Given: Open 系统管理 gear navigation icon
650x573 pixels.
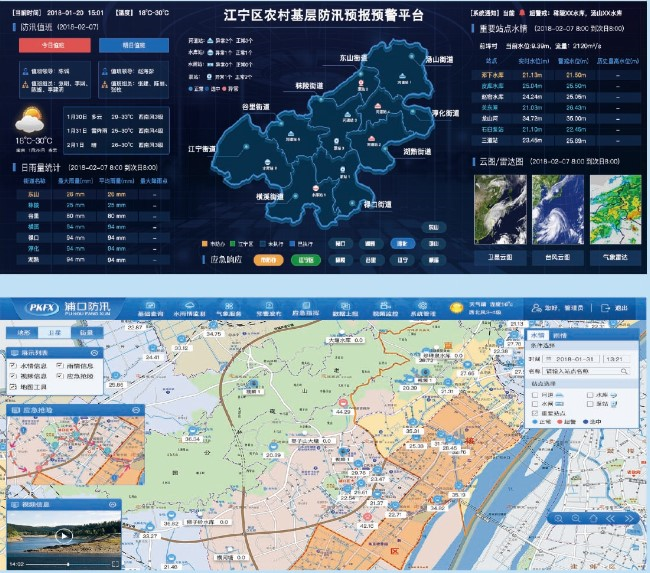Looking at the screenshot, I should pyautogui.click(x=422, y=306).
